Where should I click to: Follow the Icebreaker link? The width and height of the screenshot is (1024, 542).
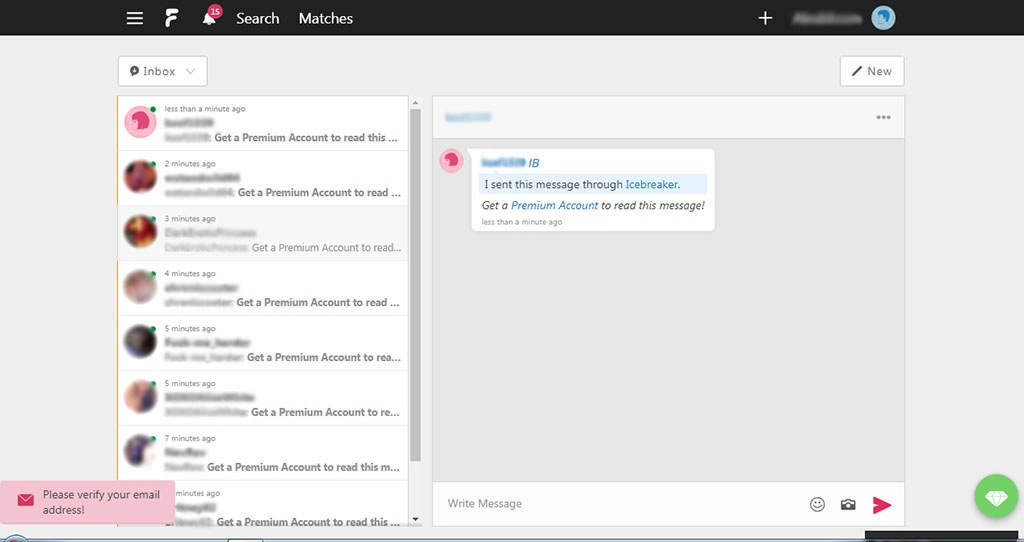[x=652, y=184]
